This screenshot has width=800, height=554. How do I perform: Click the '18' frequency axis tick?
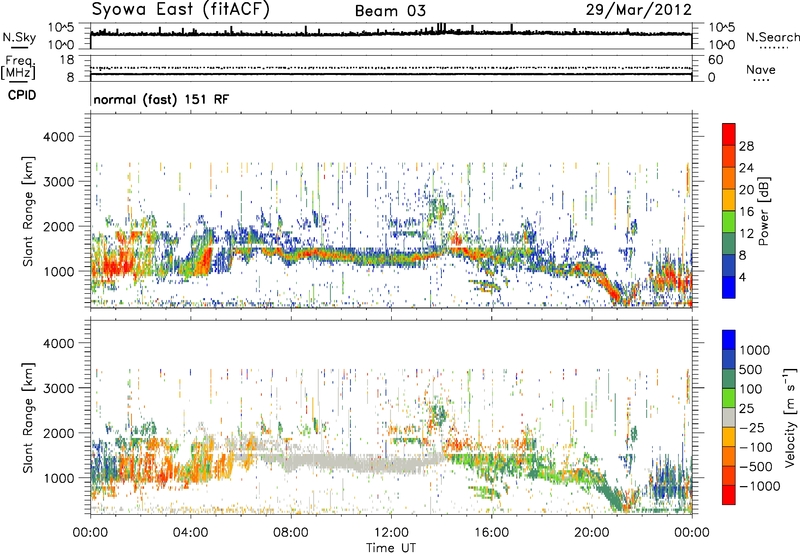pos(67,60)
